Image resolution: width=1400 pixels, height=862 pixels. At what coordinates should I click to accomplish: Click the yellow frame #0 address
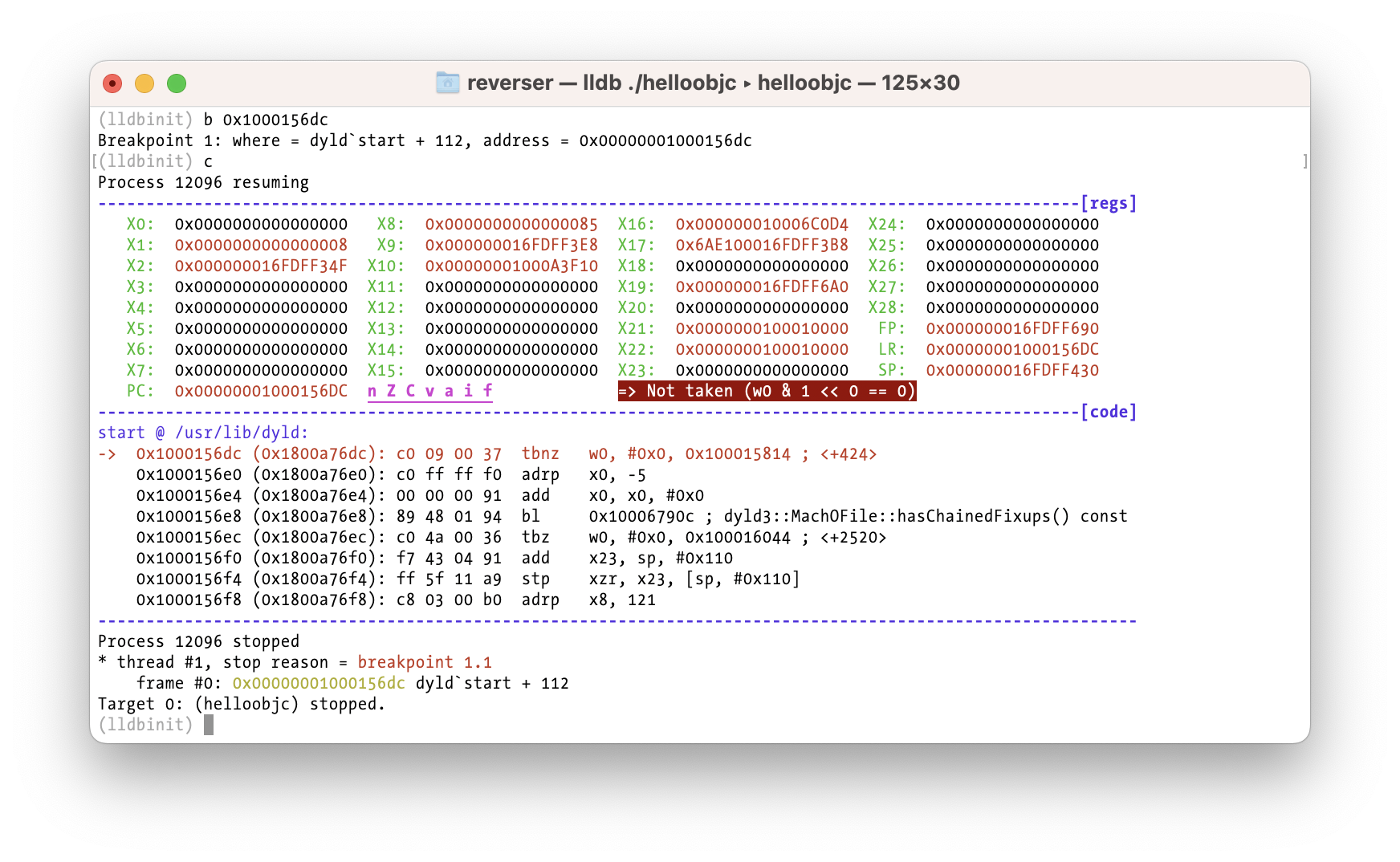coord(319,684)
